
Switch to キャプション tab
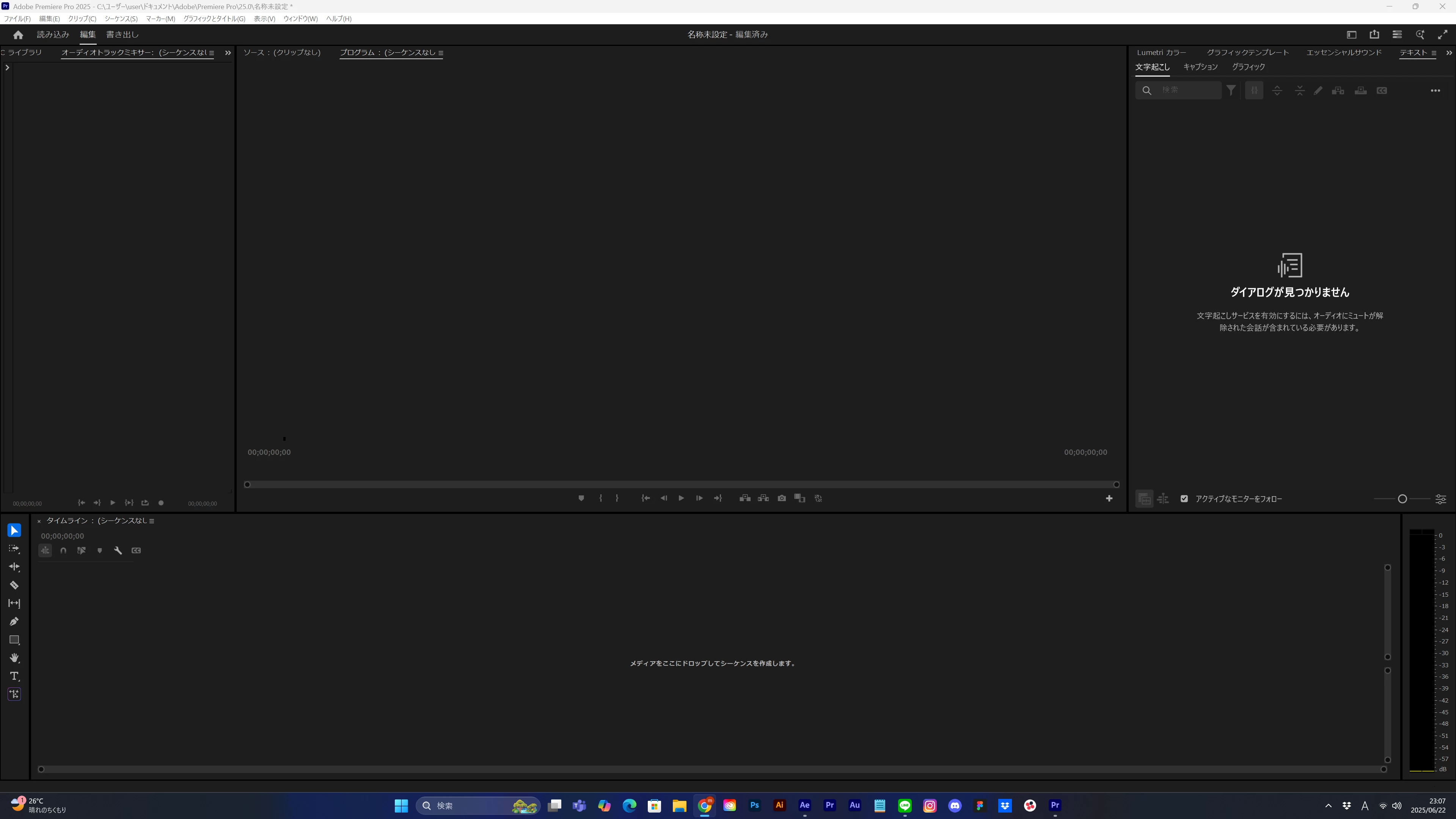click(1200, 67)
